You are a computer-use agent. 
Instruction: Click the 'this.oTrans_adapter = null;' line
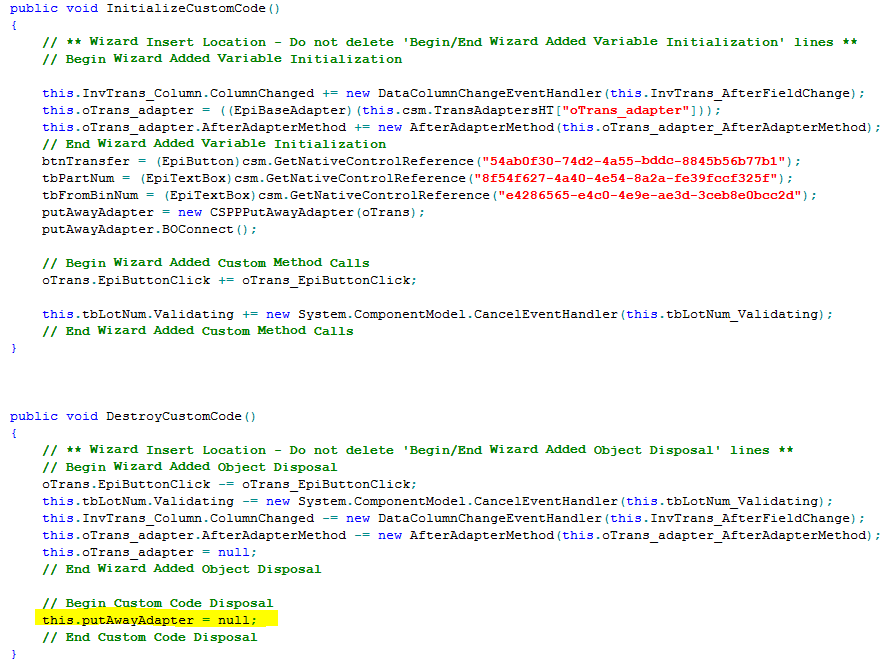coord(149,553)
